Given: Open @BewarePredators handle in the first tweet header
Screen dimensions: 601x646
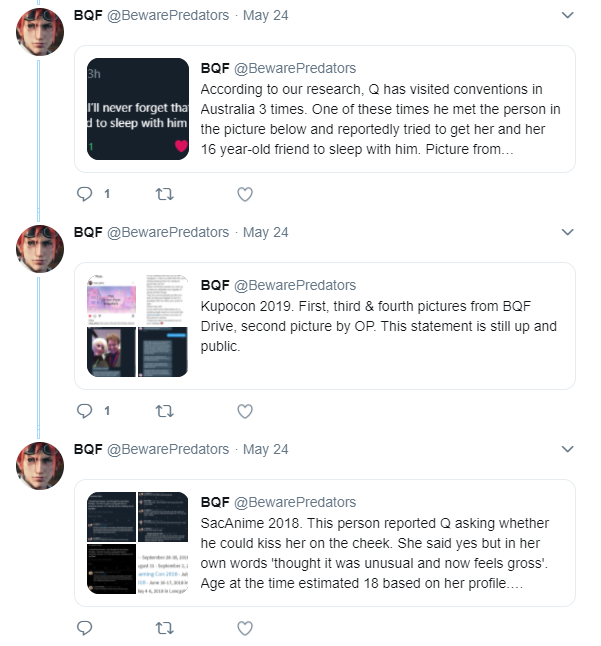Looking at the screenshot, I should point(168,15).
